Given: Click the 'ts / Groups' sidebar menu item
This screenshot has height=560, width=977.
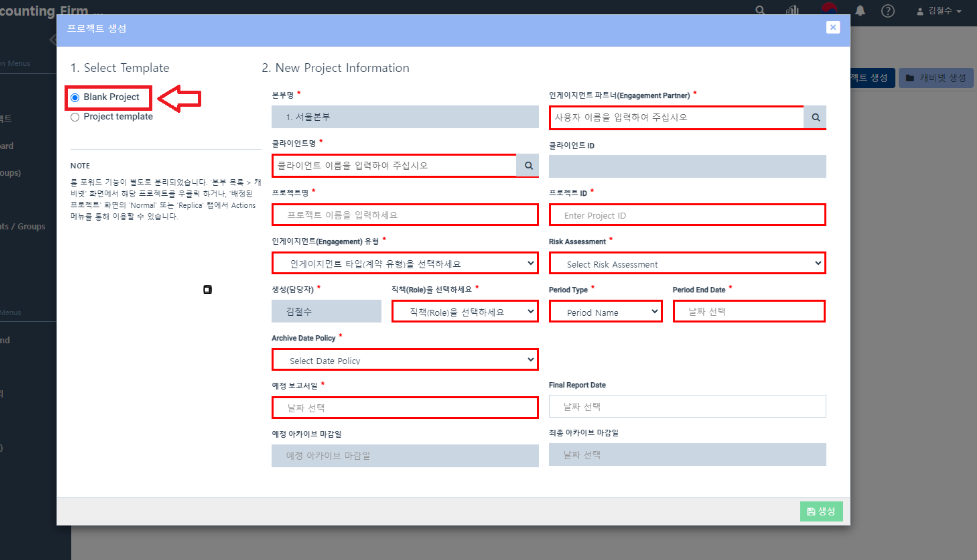Looking at the screenshot, I should [22, 227].
